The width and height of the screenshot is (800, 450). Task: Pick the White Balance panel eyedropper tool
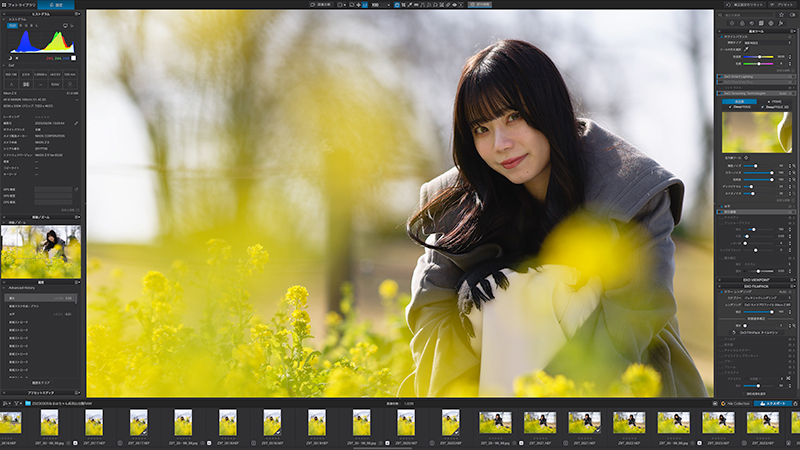746,49
